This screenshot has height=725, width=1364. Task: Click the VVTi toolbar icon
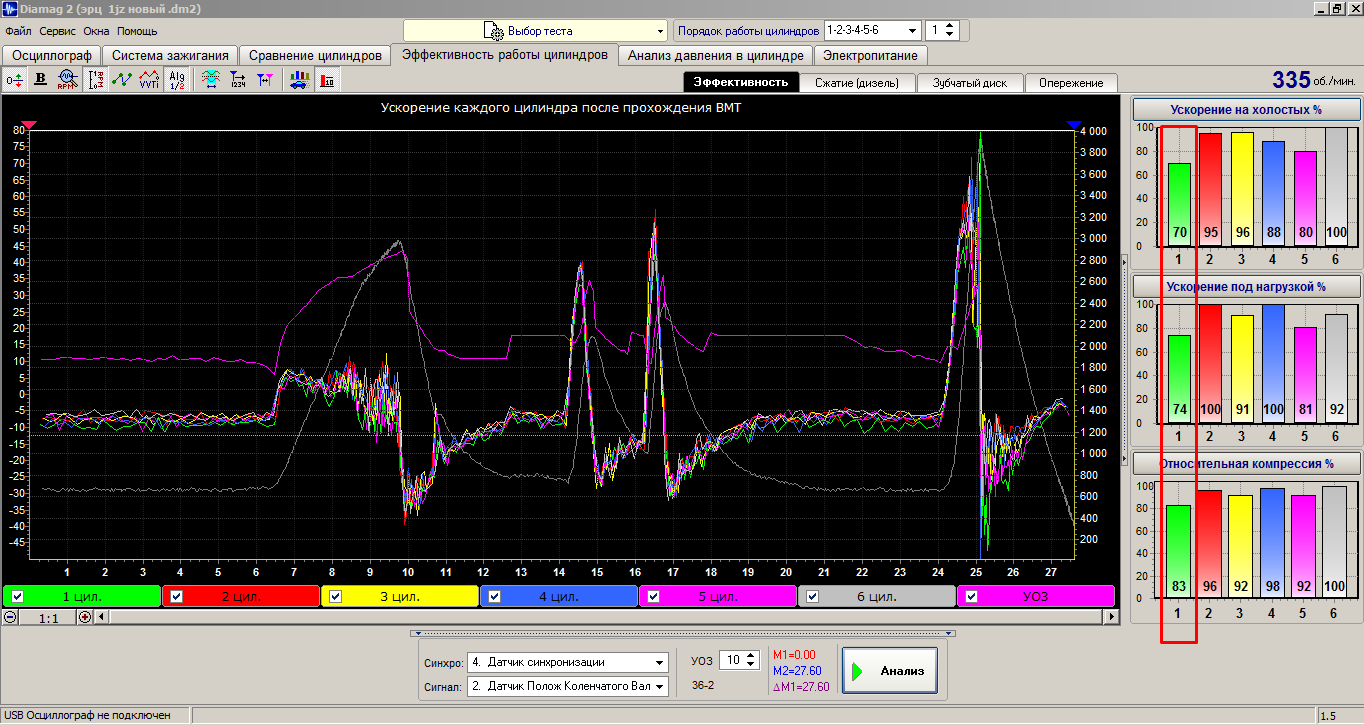click(x=149, y=80)
